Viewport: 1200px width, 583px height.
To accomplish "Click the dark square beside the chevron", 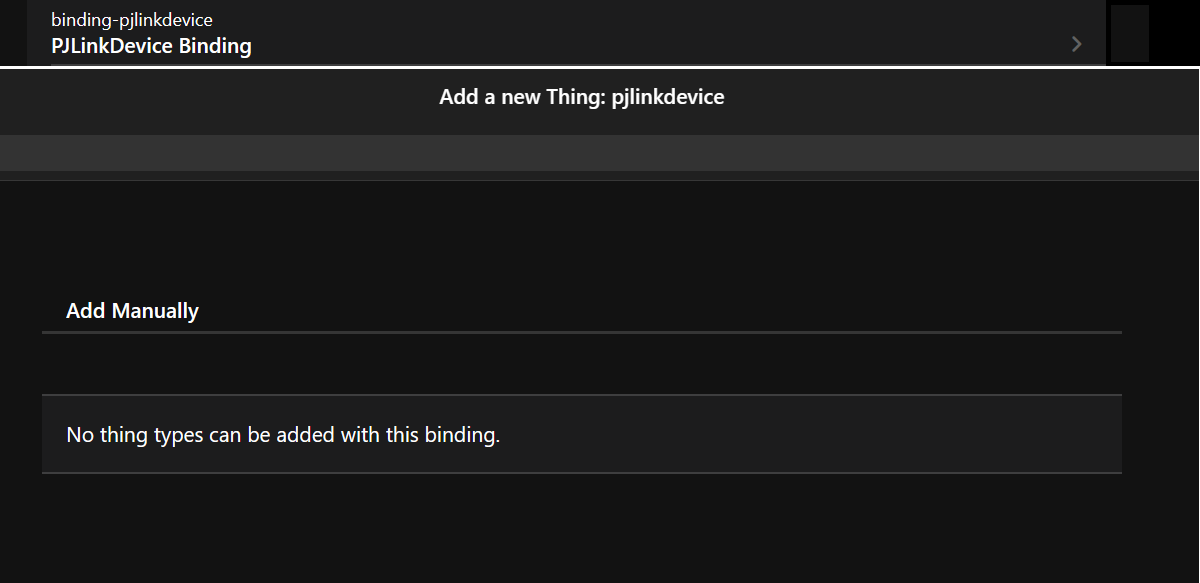I will tap(1129, 34).
